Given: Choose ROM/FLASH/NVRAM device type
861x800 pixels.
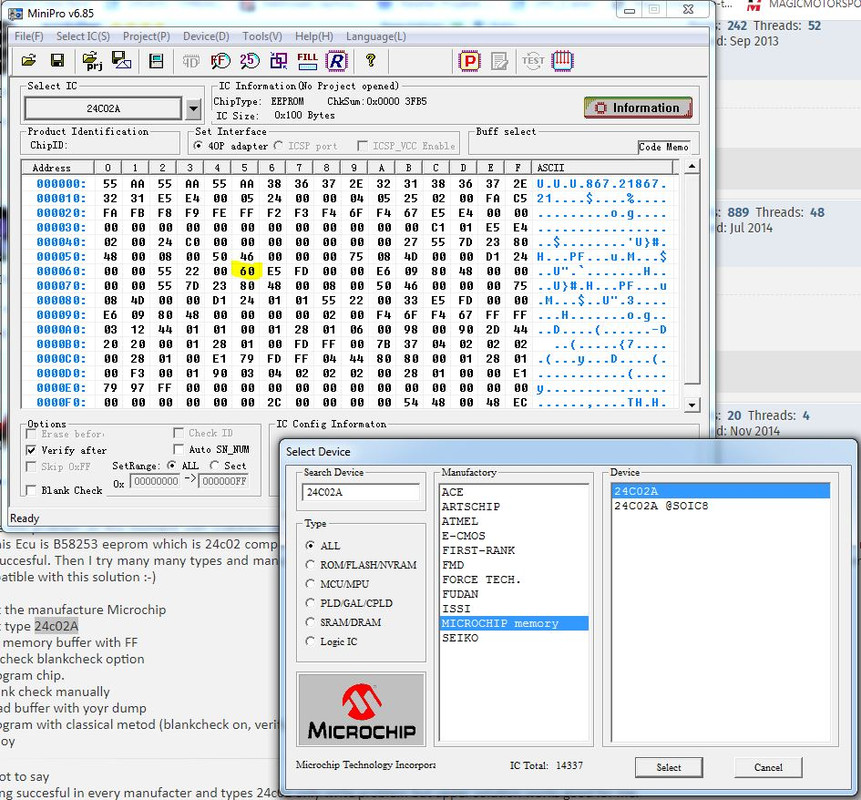Looking at the screenshot, I should point(310,564).
